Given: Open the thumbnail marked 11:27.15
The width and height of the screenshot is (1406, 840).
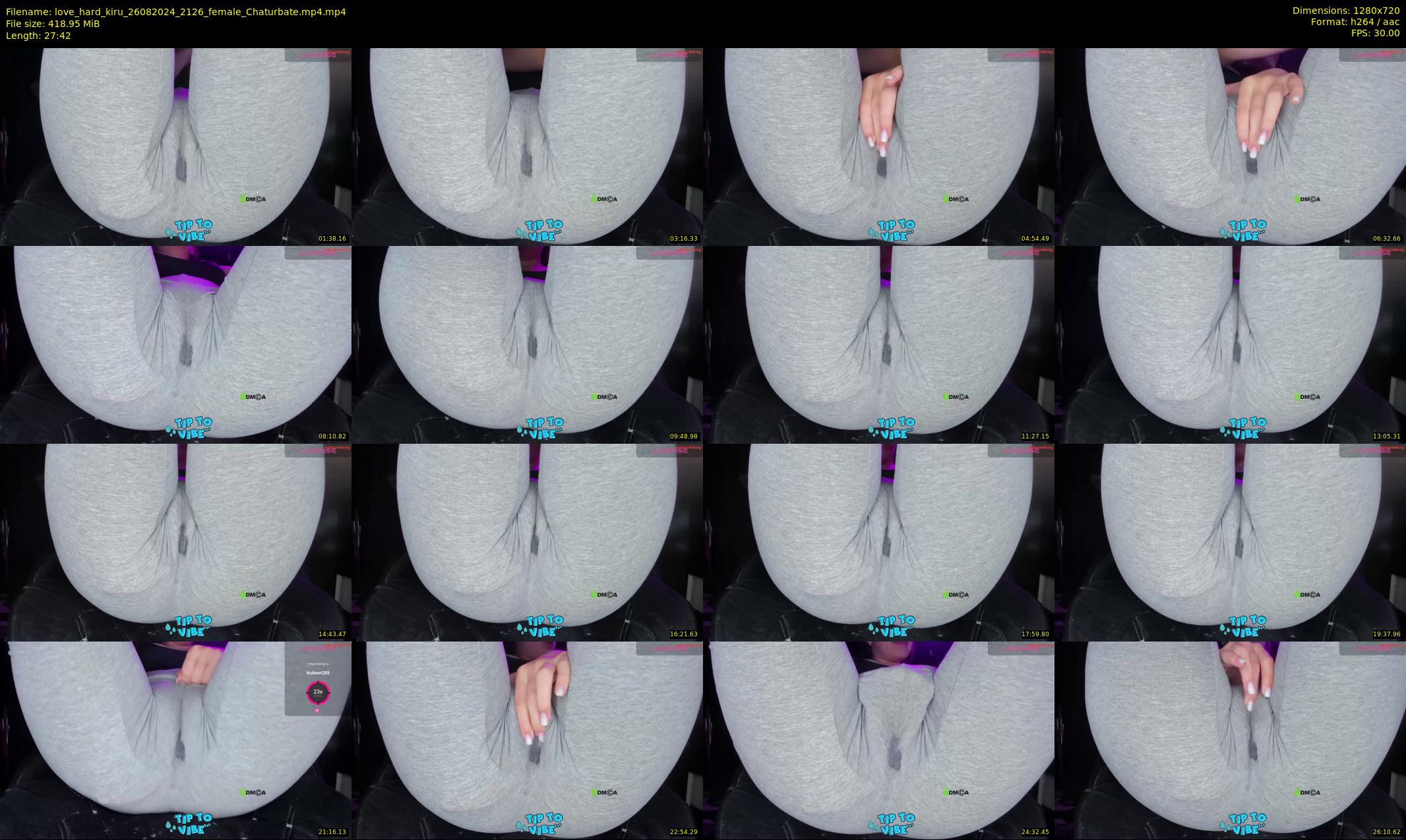Looking at the screenshot, I should tap(878, 344).
